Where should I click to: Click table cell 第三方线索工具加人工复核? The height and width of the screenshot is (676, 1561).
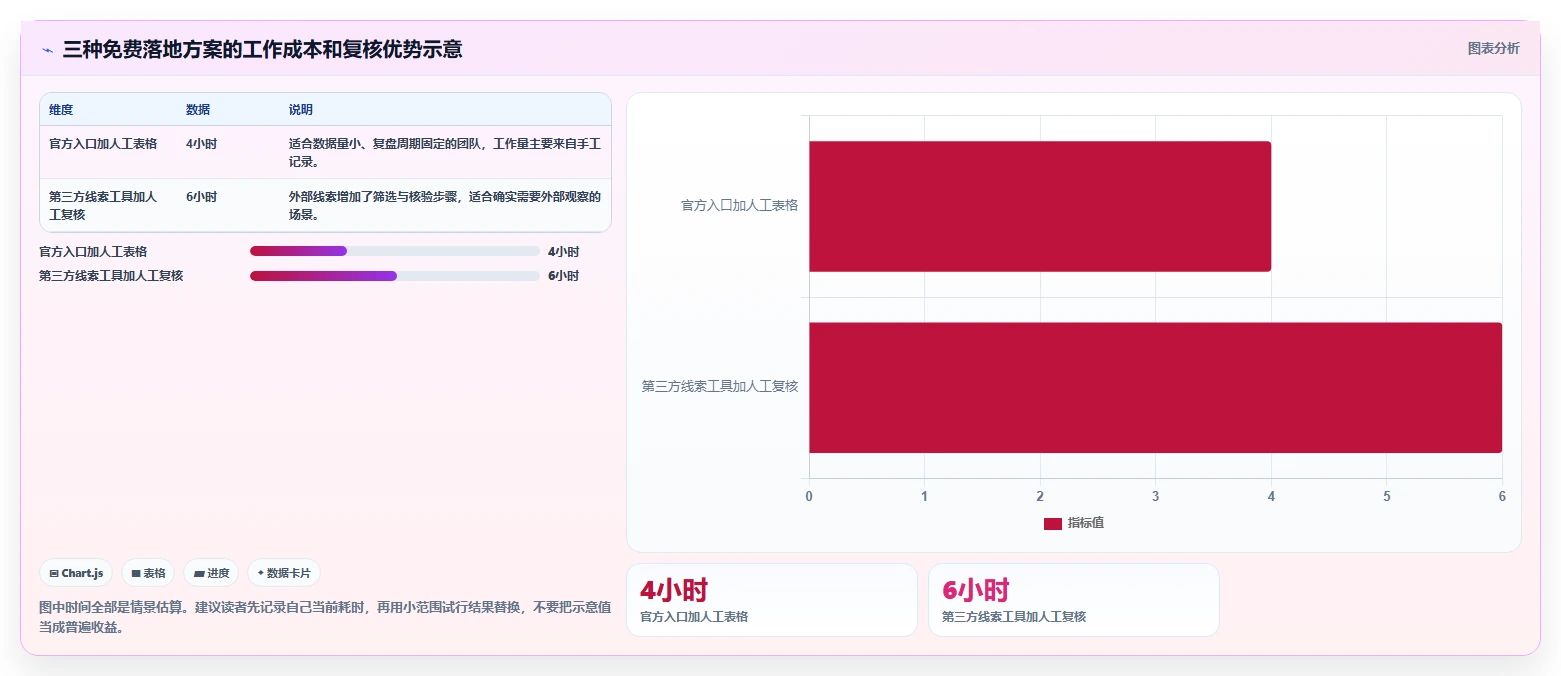click(103, 205)
